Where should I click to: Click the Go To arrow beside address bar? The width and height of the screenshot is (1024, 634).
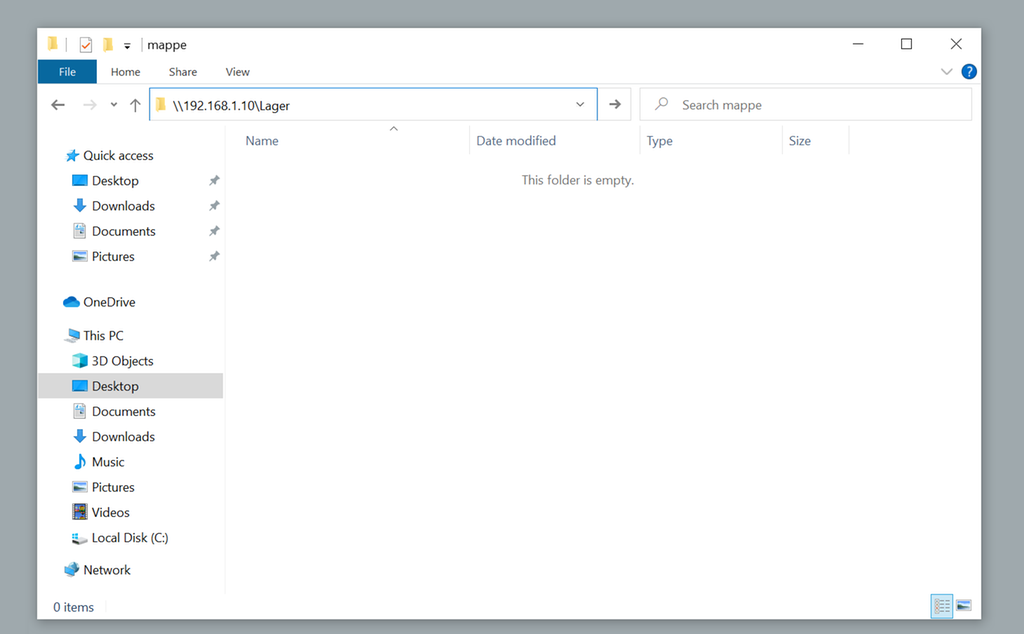(615, 105)
